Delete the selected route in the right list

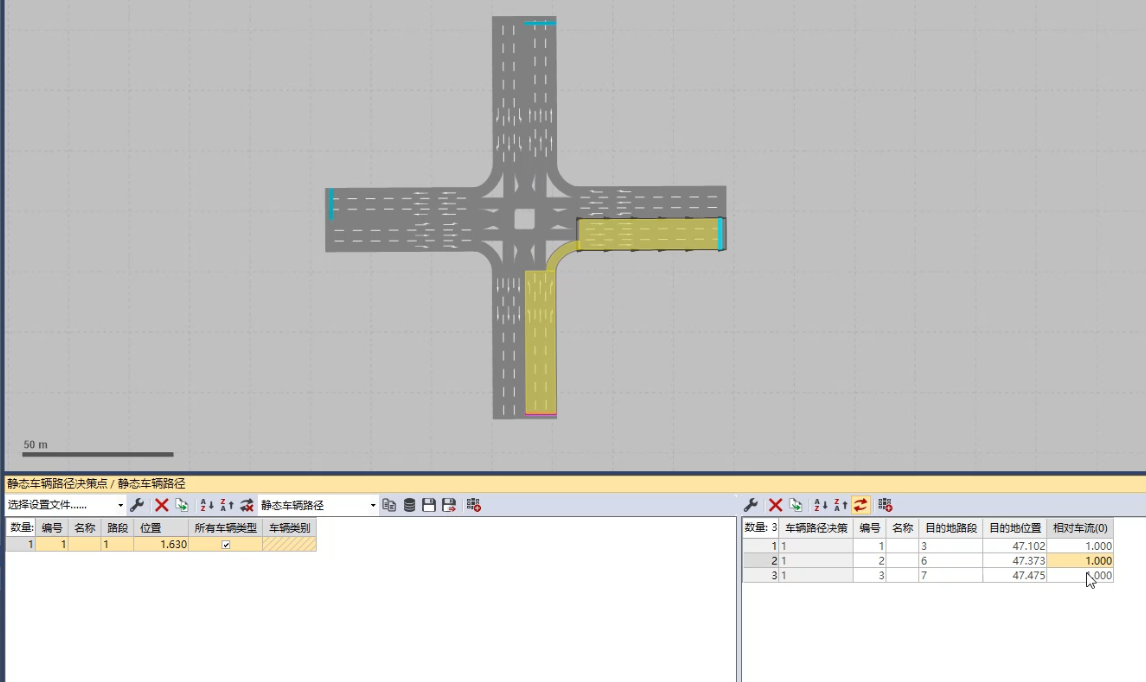pos(775,505)
